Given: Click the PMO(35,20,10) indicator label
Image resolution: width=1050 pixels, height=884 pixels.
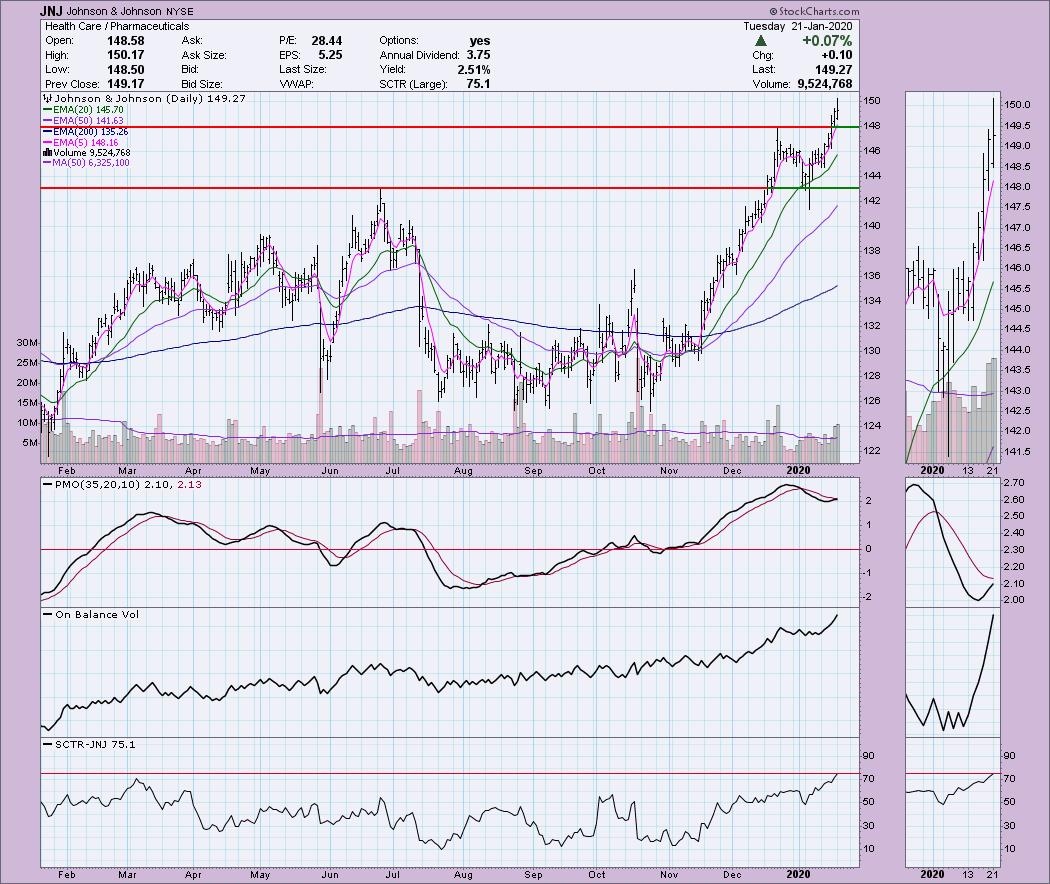Looking at the screenshot, I should [122, 485].
